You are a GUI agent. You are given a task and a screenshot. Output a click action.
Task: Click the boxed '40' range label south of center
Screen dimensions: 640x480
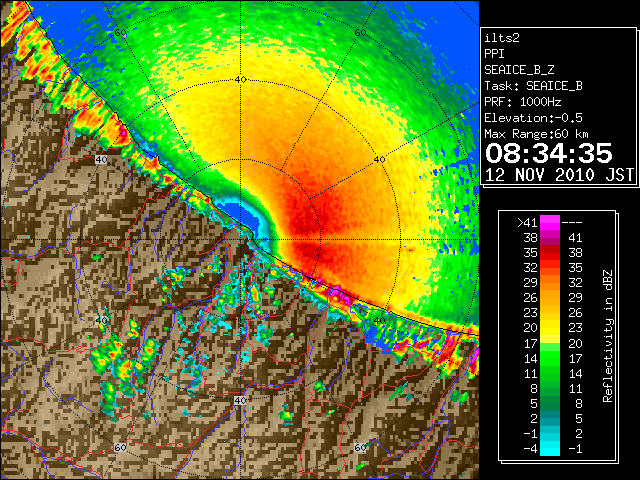(240, 400)
